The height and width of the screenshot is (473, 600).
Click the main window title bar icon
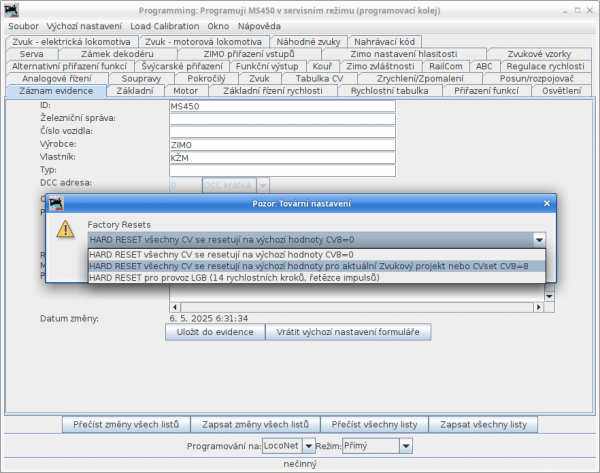(10, 7)
